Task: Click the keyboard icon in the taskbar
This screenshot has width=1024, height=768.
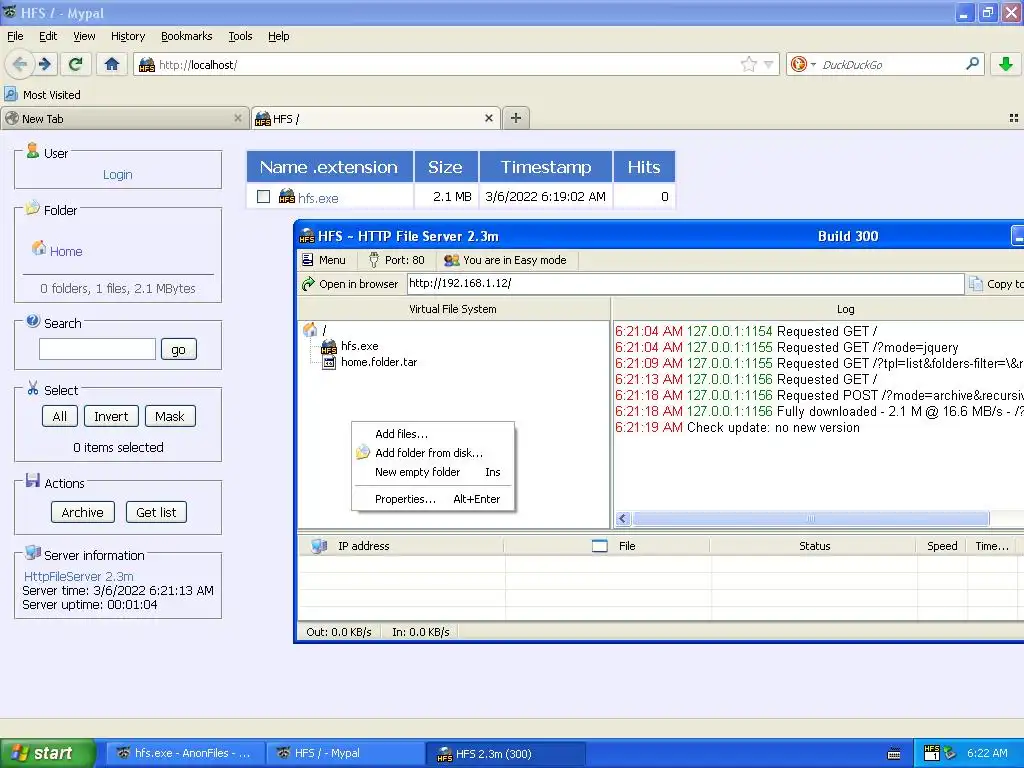Action: 894,754
